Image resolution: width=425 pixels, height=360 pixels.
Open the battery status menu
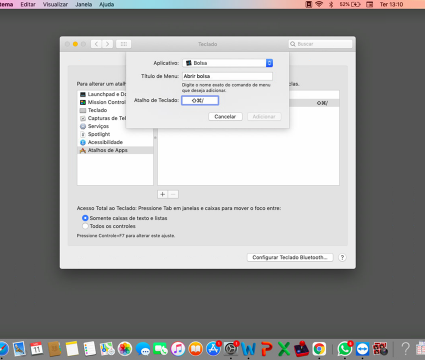[350, 4]
